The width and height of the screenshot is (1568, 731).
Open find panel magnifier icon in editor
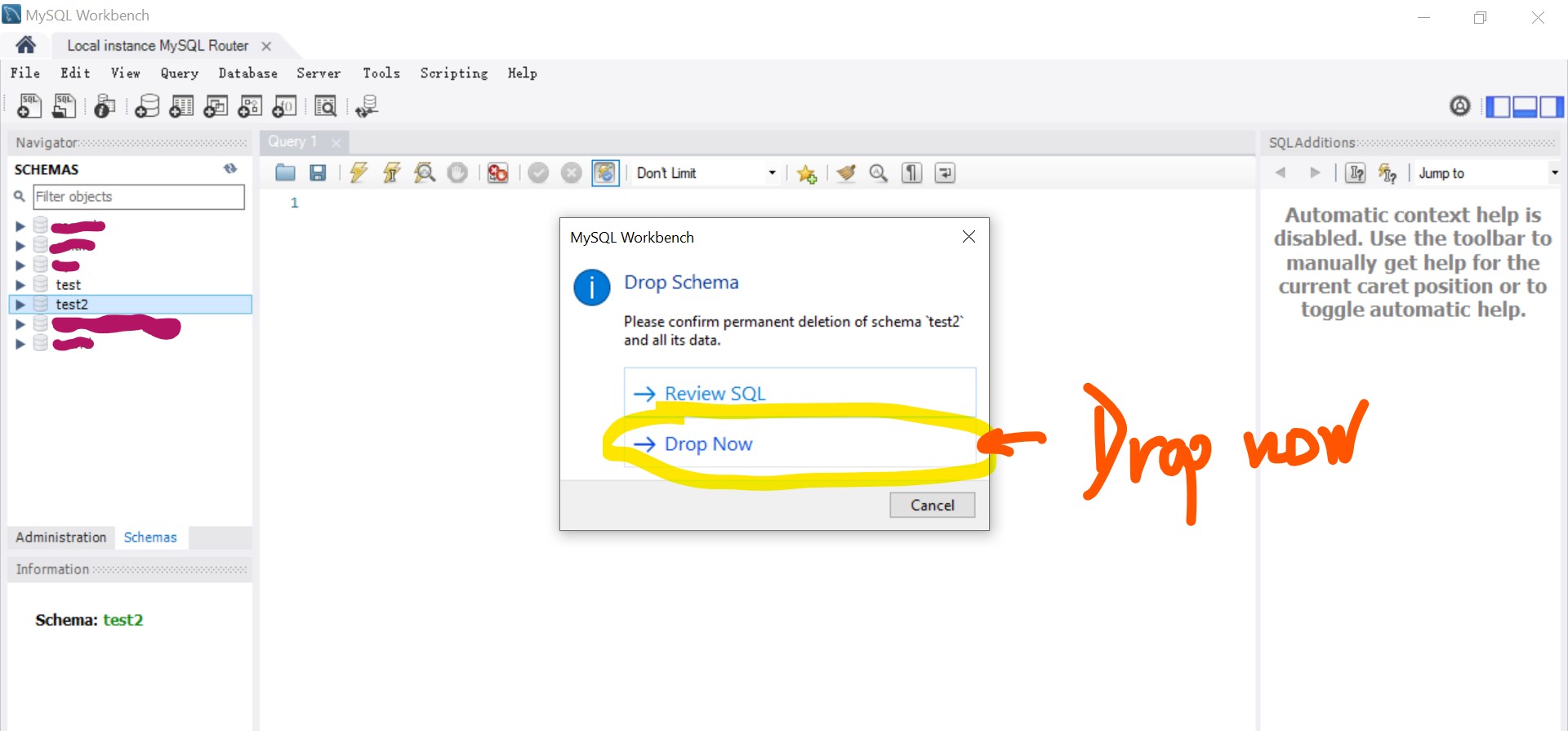click(x=879, y=172)
